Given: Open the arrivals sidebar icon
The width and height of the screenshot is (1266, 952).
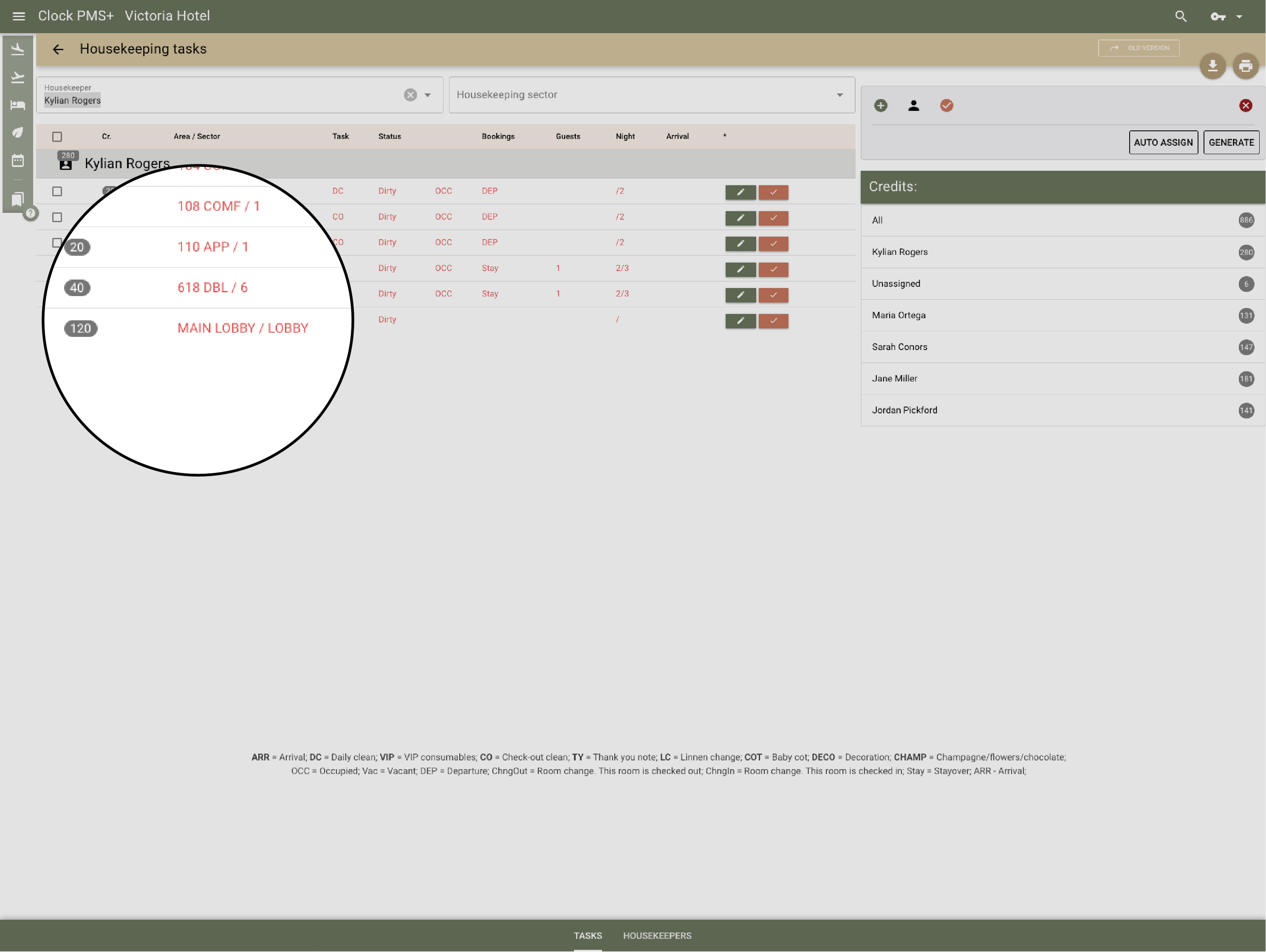Looking at the screenshot, I should pos(18,49).
